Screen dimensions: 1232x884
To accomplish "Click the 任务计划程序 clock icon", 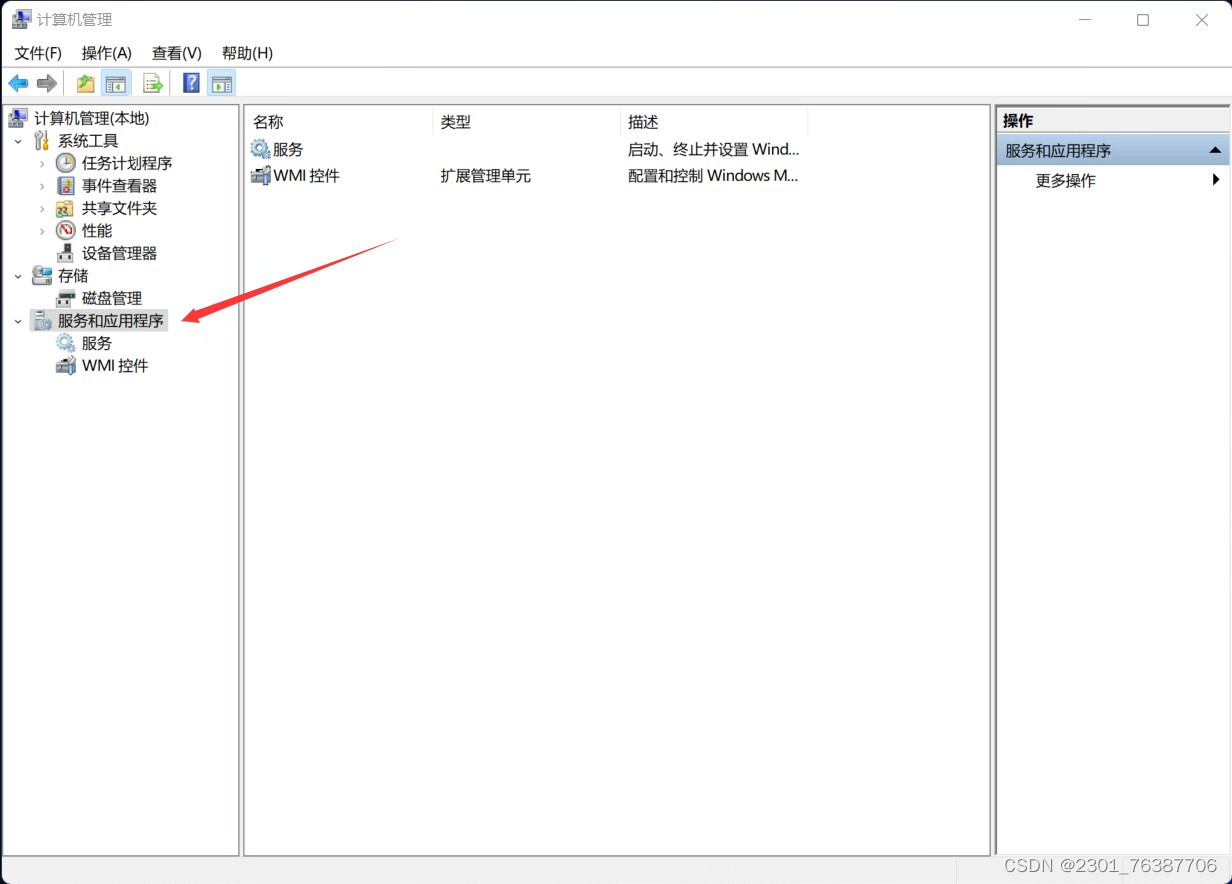I will coord(65,163).
